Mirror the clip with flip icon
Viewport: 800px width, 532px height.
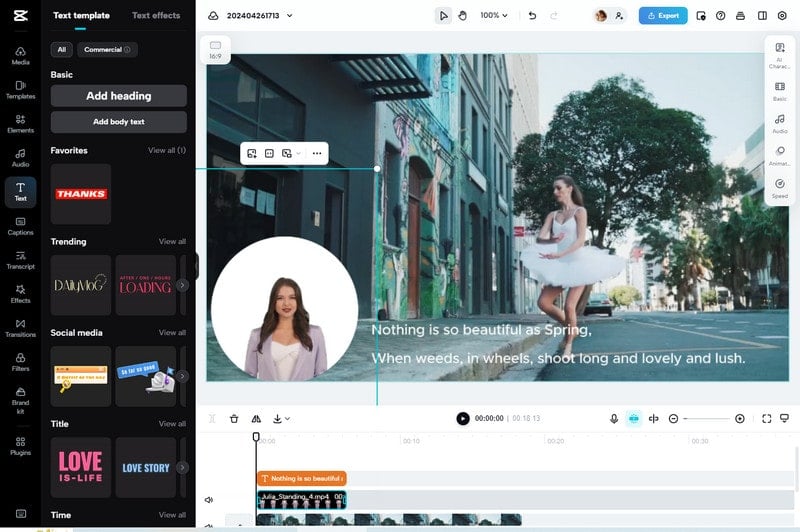256,419
